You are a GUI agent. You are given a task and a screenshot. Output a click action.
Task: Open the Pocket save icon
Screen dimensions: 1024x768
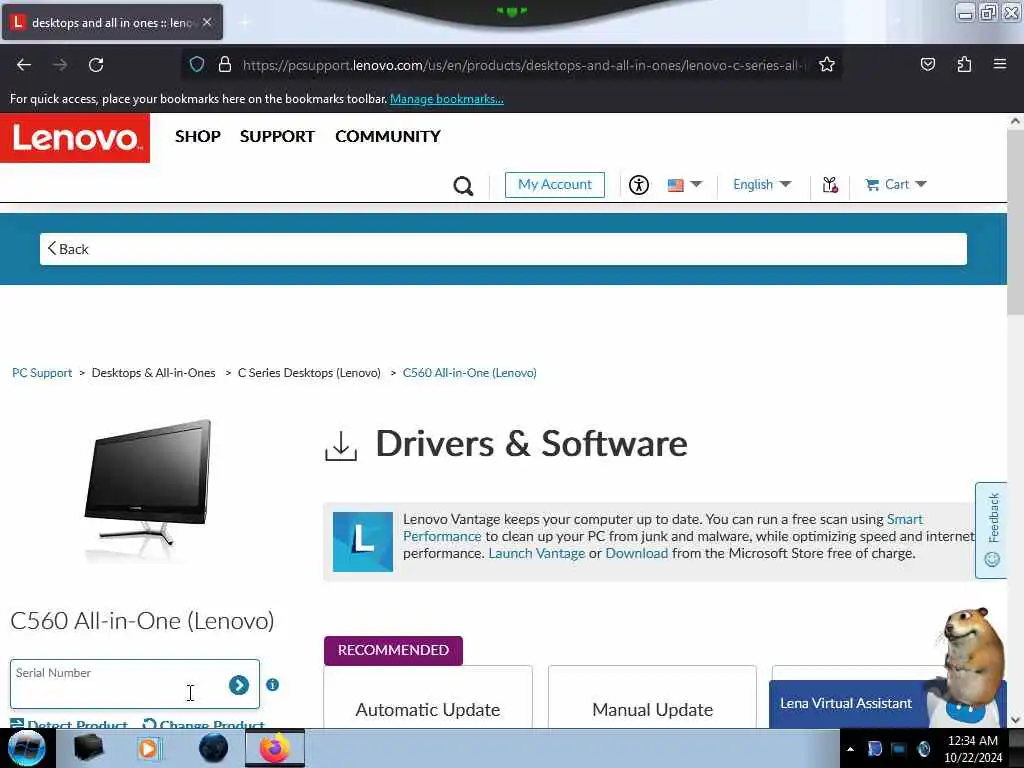pos(928,65)
